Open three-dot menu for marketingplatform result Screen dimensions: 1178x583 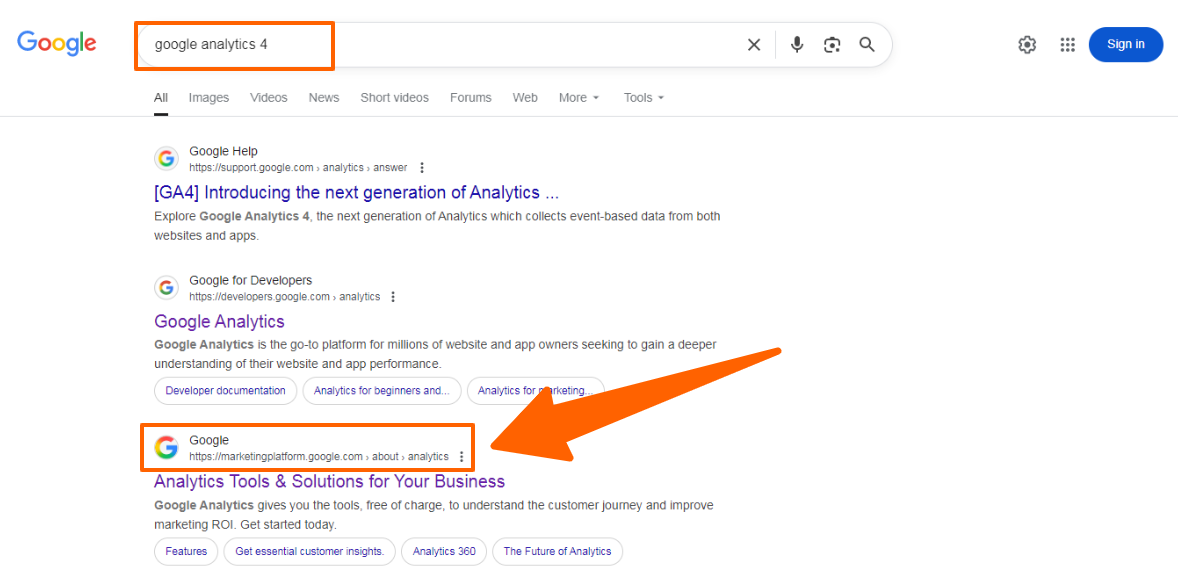461,457
